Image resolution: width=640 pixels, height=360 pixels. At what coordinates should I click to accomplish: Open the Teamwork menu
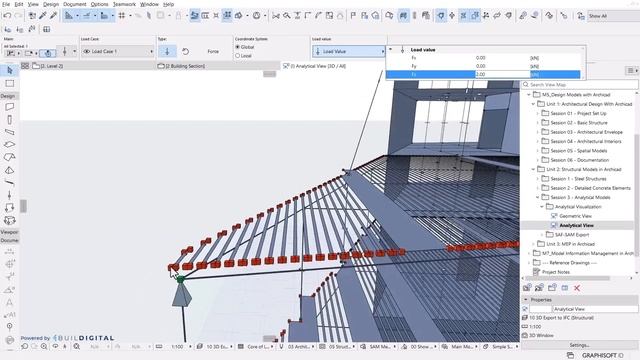pos(124,4)
